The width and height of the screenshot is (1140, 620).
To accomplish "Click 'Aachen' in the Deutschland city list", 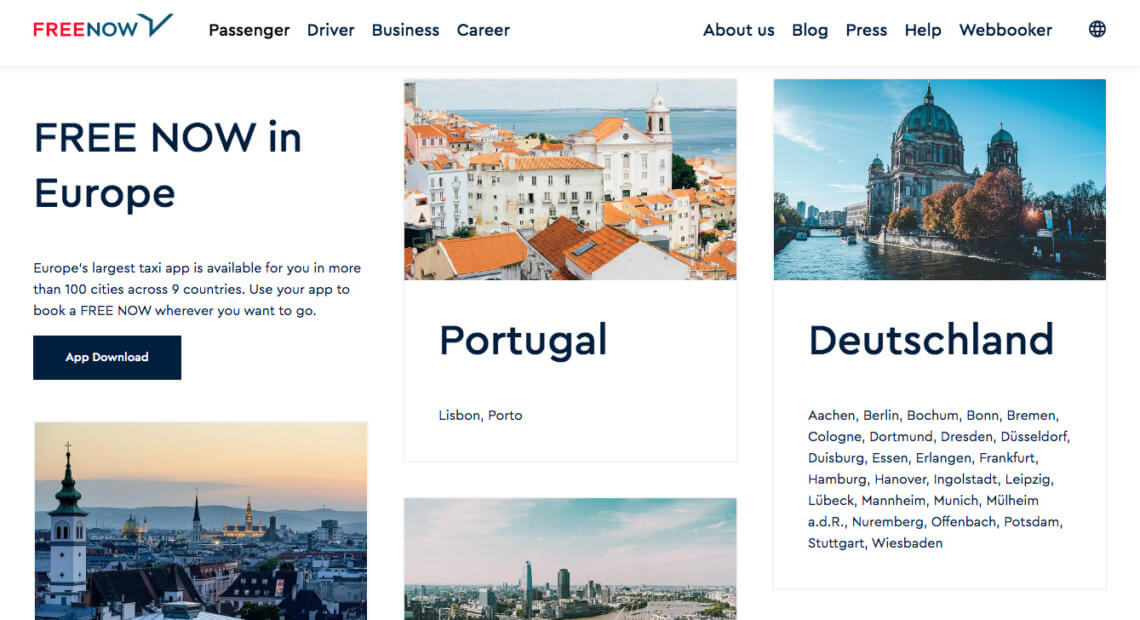I will (x=831, y=415).
